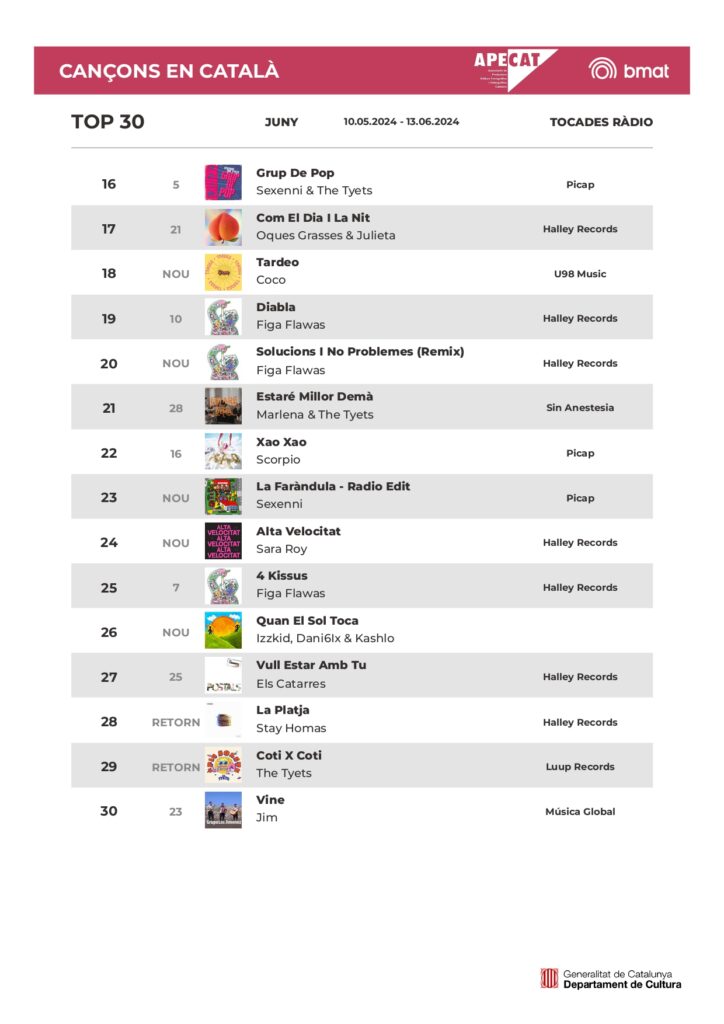The image size is (724, 1024).
Task: Select the Xao Xao album thumbnail
Action: tap(223, 452)
